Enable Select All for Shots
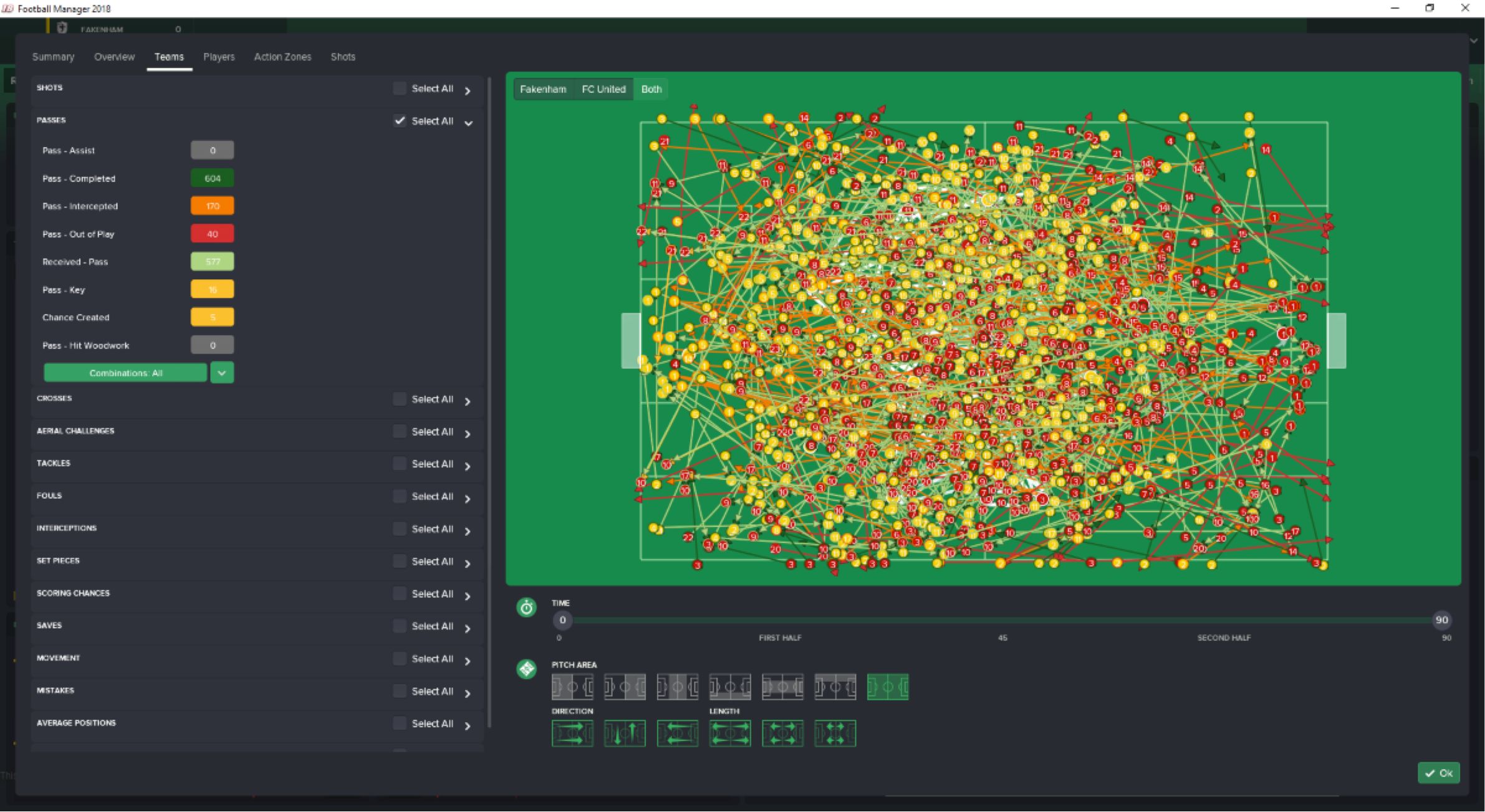Viewport: 1485px width, 812px height. [x=399, y=88]
